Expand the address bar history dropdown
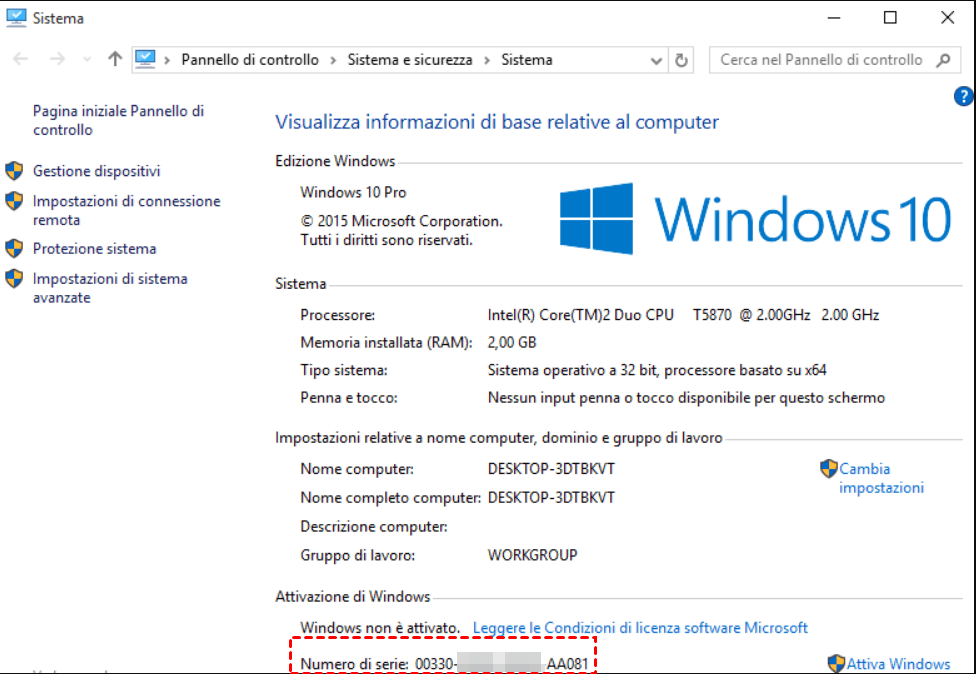 pyautogui.click(x=656, y=60)
